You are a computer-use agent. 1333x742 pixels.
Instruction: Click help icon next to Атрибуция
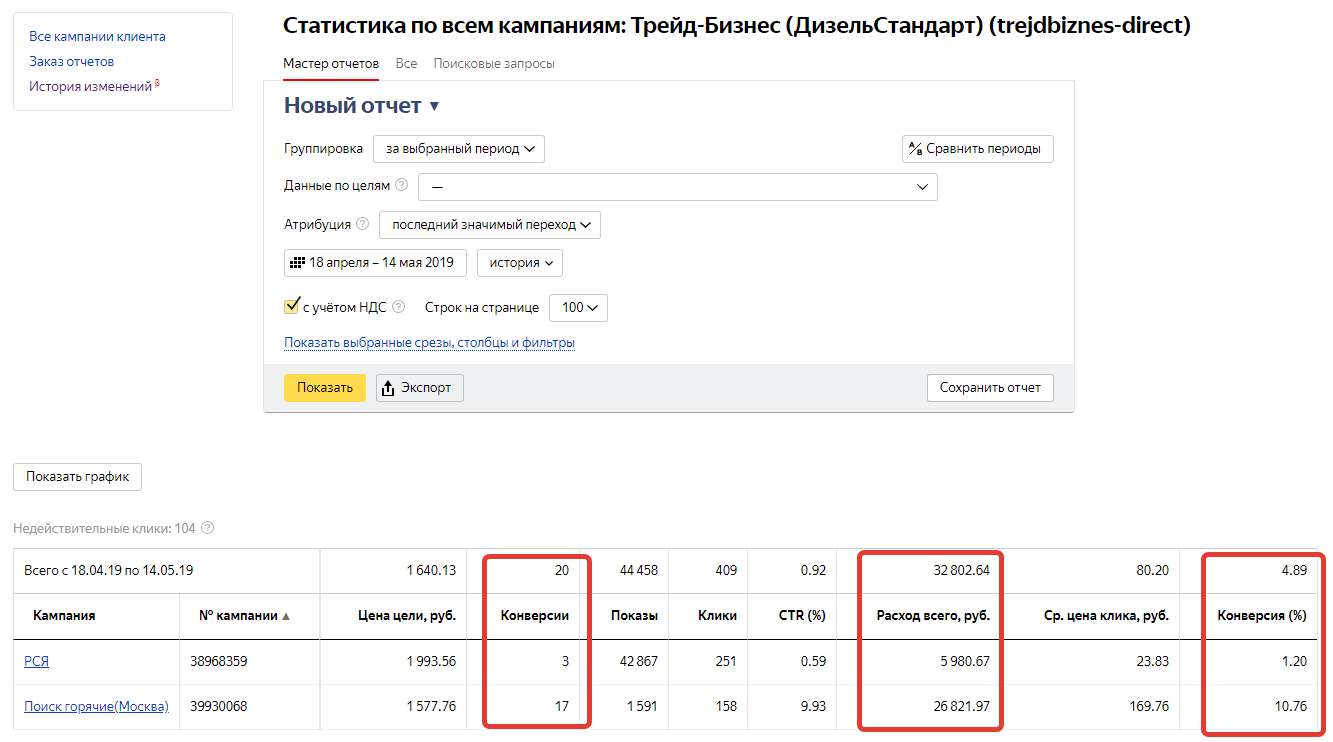(362, 224)
